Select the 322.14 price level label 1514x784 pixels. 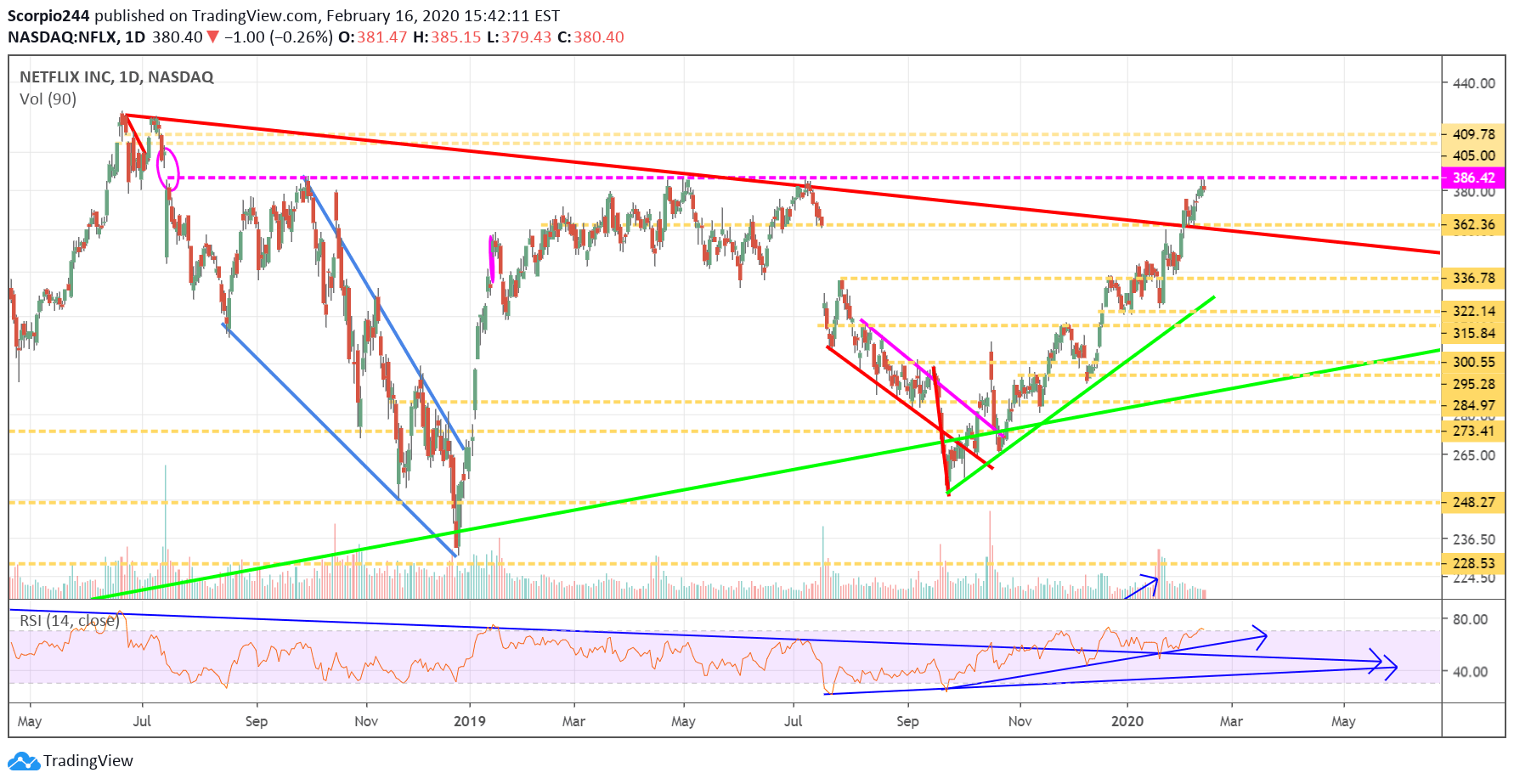(1473, 311)
